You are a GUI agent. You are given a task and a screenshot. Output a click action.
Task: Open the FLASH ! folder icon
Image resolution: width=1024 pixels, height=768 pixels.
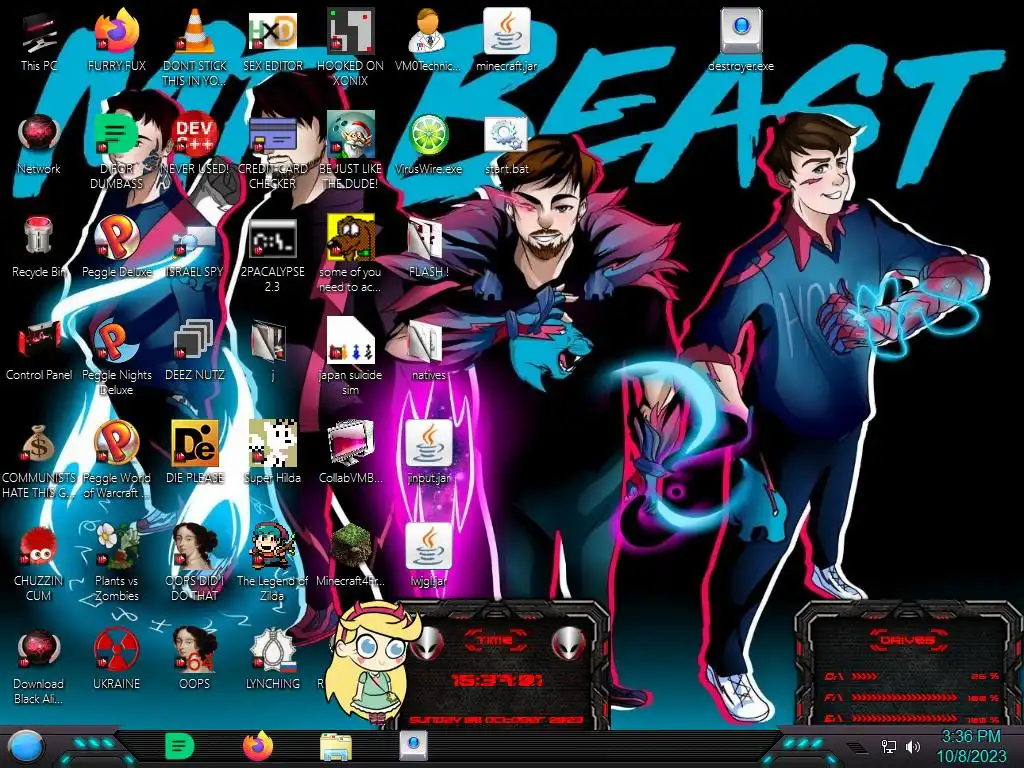pyautogui.click(x=428, y=247)
